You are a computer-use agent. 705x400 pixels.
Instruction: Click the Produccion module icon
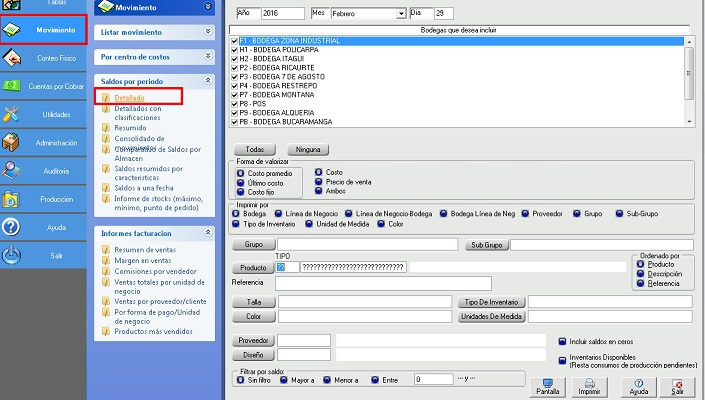tap(13, 199)
